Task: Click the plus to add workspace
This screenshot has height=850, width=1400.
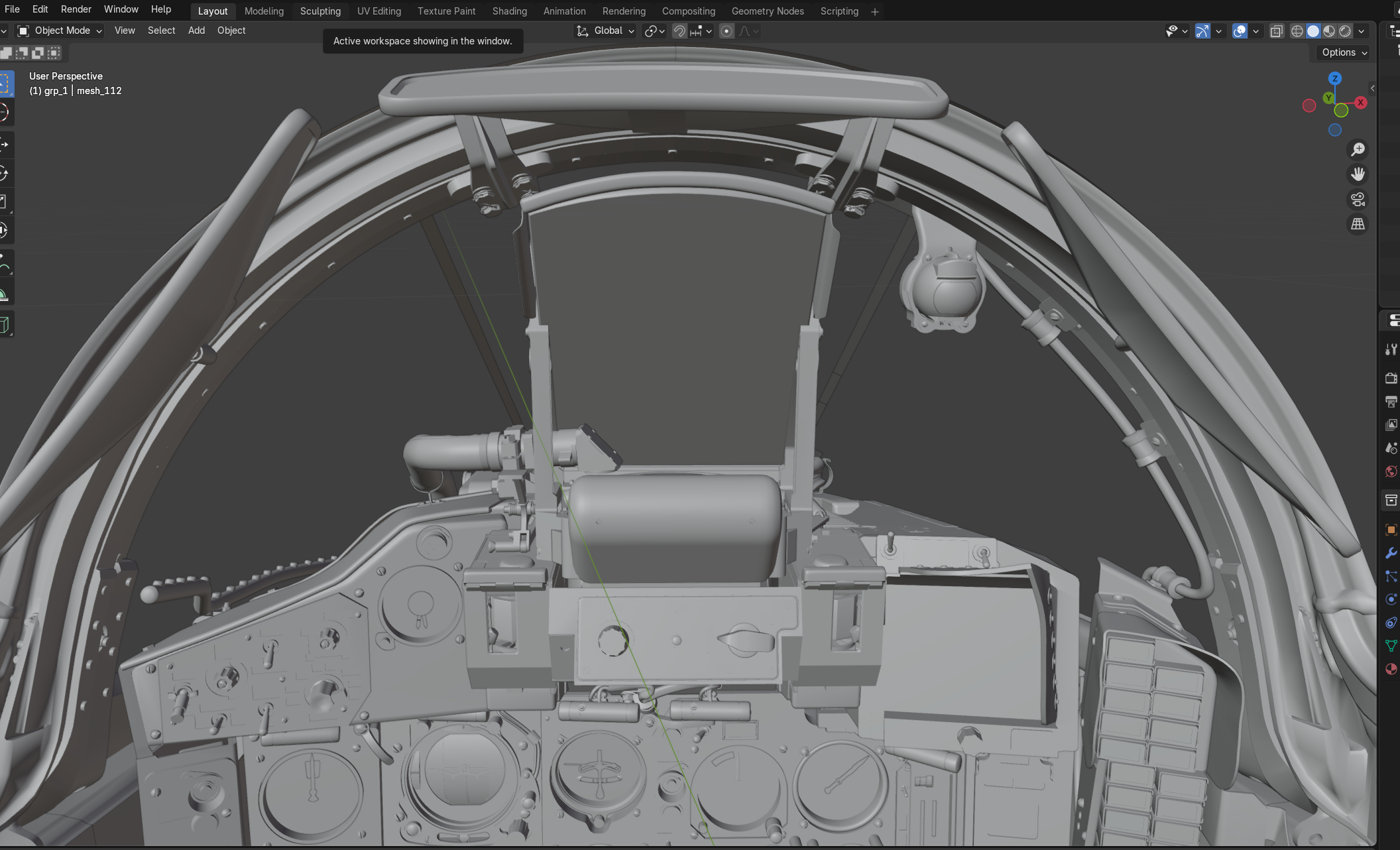Action: coord(874,11)
